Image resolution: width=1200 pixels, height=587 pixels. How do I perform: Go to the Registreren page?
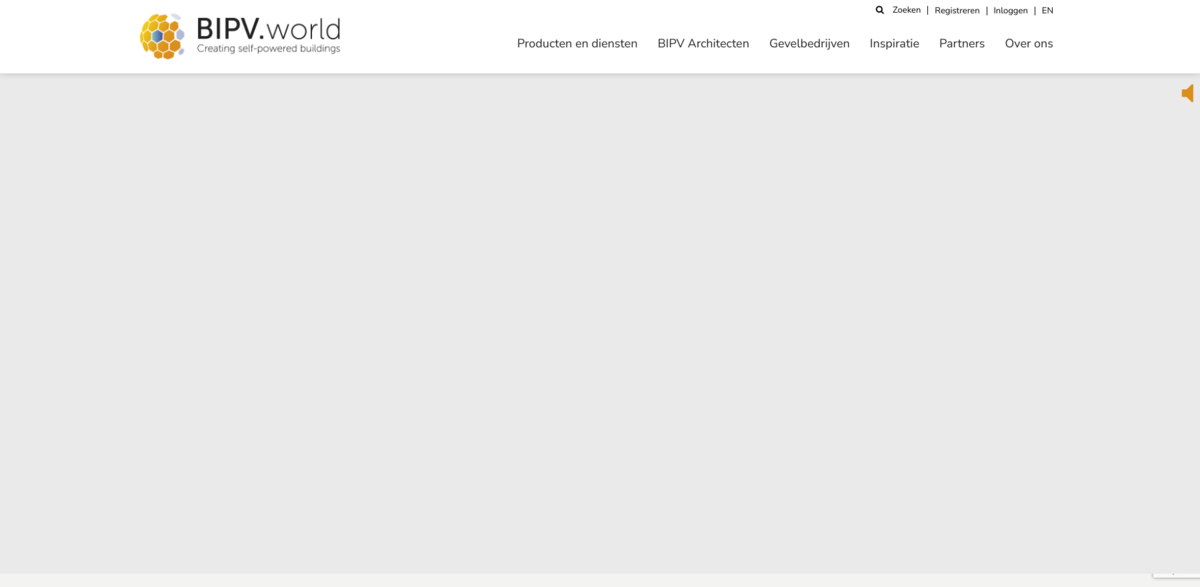pyautogui.click(x=957, y=11)
